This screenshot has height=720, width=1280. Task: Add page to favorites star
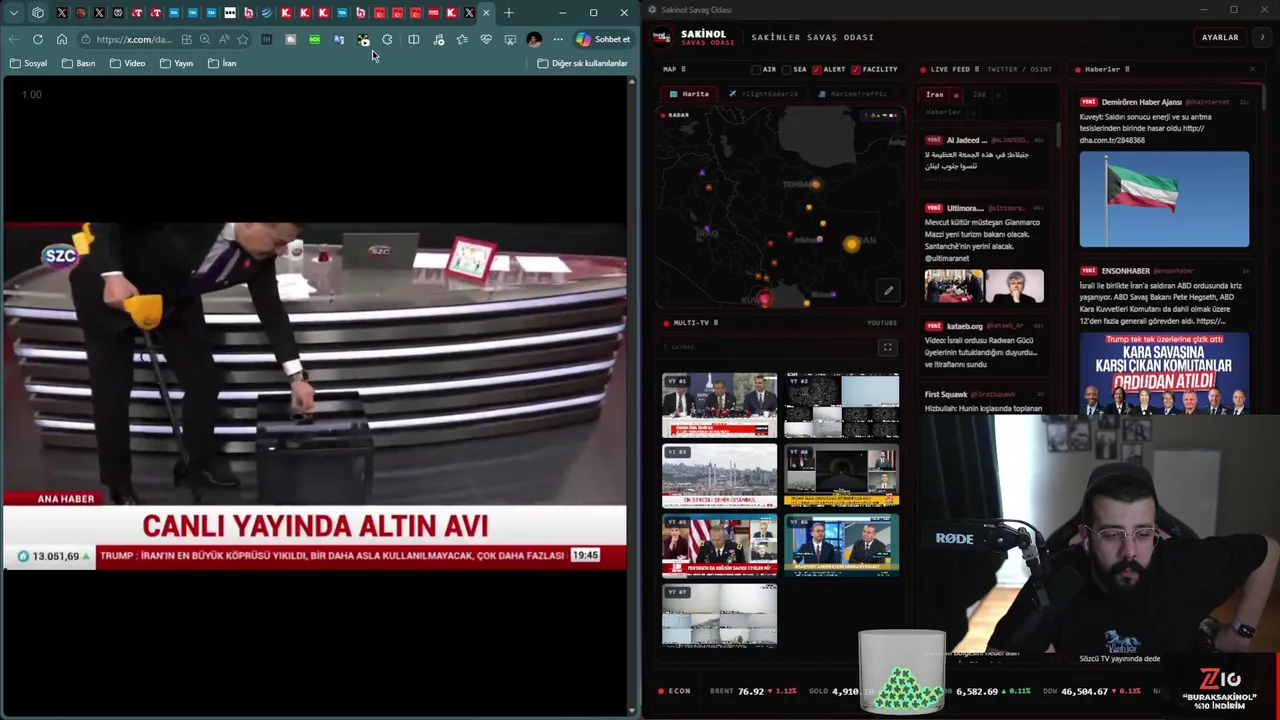tap(242, 39)
